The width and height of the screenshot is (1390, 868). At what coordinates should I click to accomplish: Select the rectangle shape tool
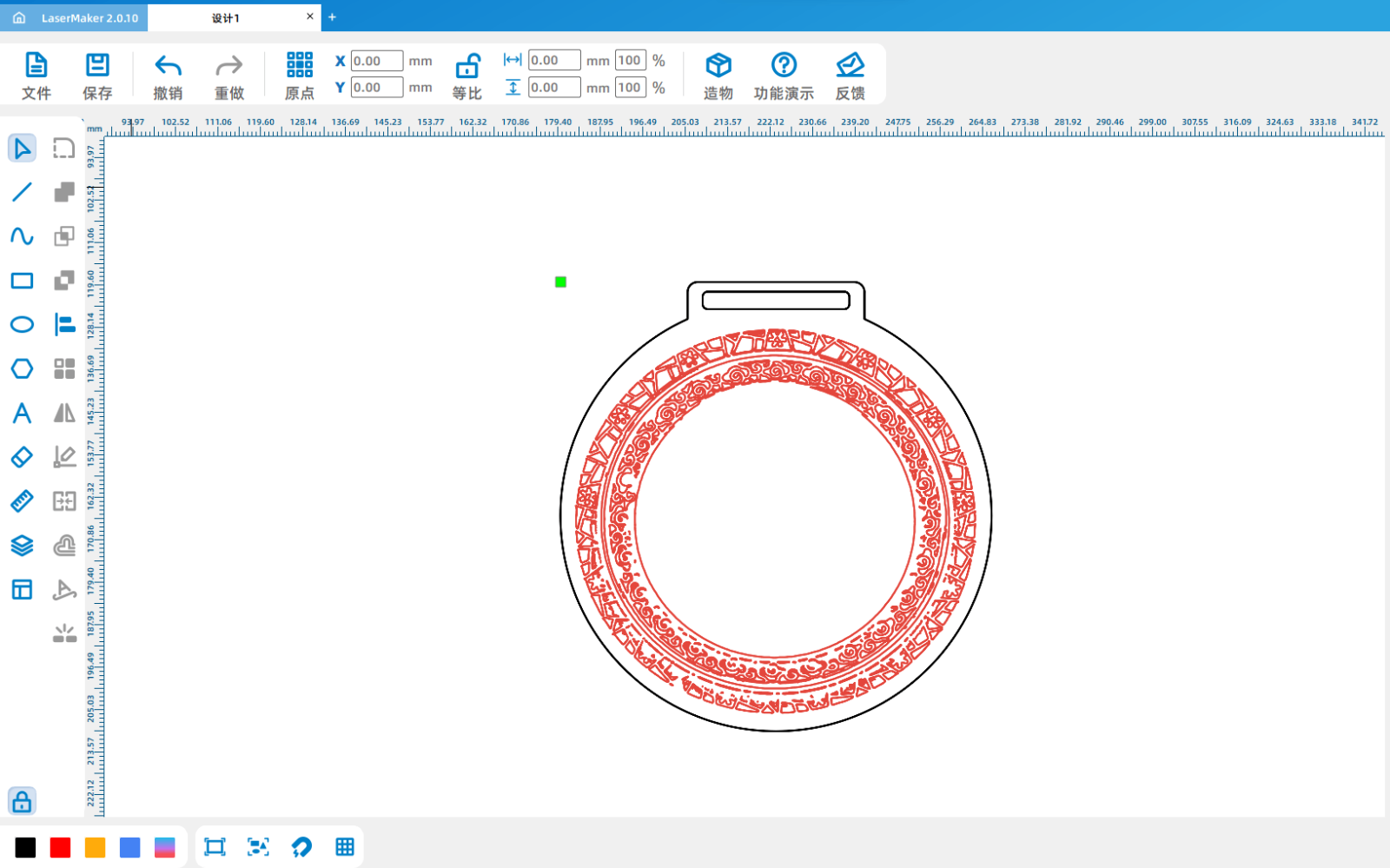click(x=22, y=281)
